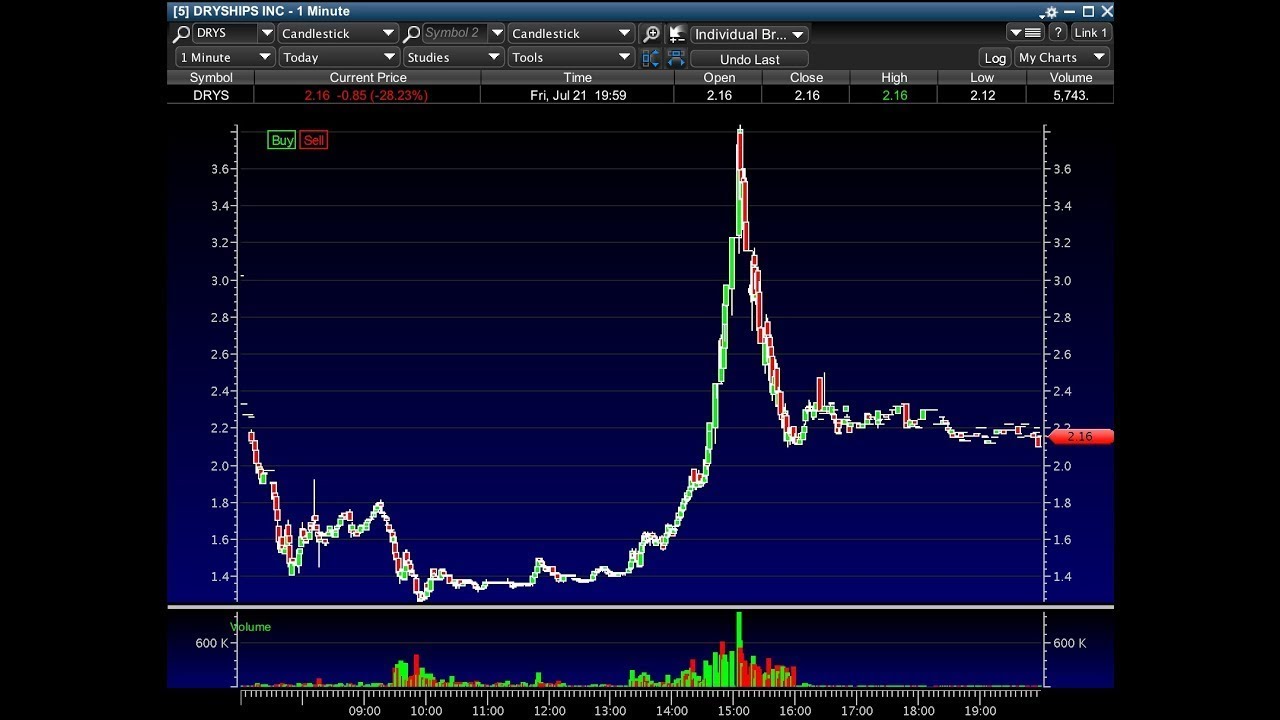1280x720 pixels.
Task: Click the Volume value 5,743.
Action: point(1069,95)
